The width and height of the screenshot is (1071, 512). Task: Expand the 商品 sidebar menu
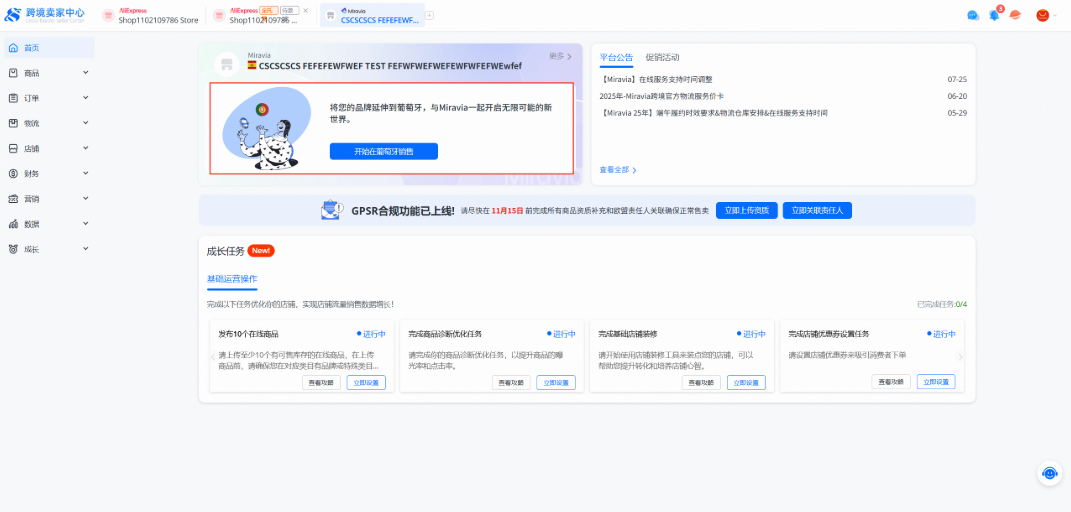pyautogui.click(x=48, y=73)
